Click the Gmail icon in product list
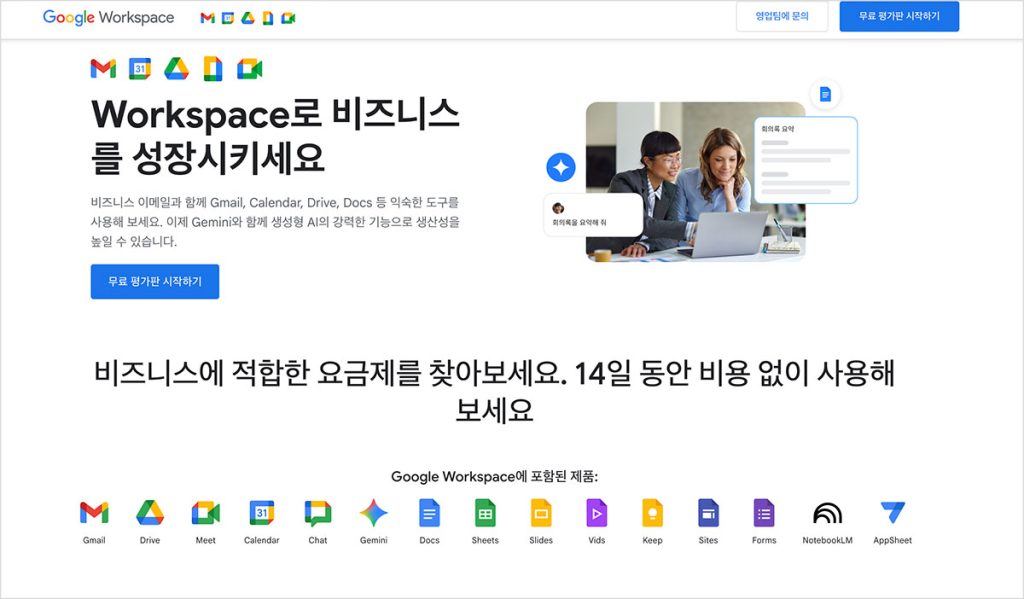This screenshot has height=599, width=1024. tap(94, 513)
